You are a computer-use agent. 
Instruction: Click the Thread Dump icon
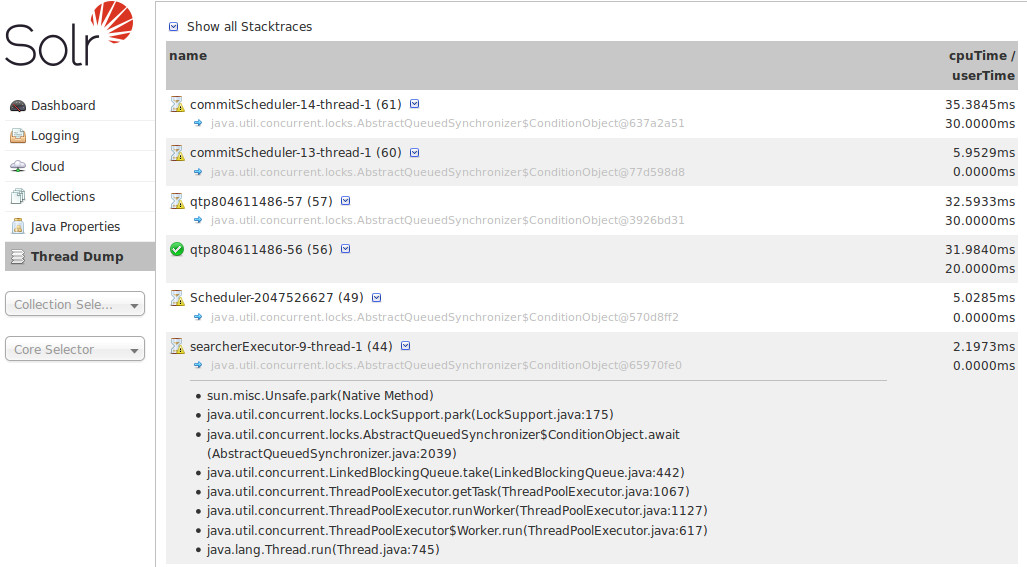pyautogui.click(x=17, y=257)
